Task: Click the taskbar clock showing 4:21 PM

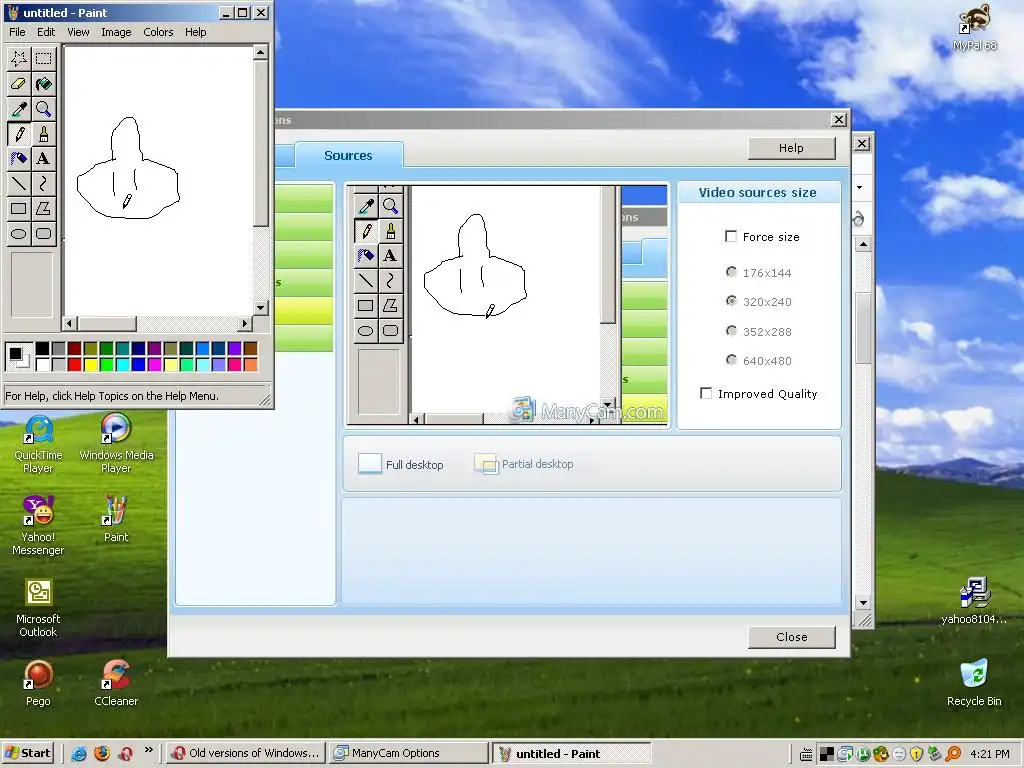Action: pyautogui.click(x=989, y=754)
